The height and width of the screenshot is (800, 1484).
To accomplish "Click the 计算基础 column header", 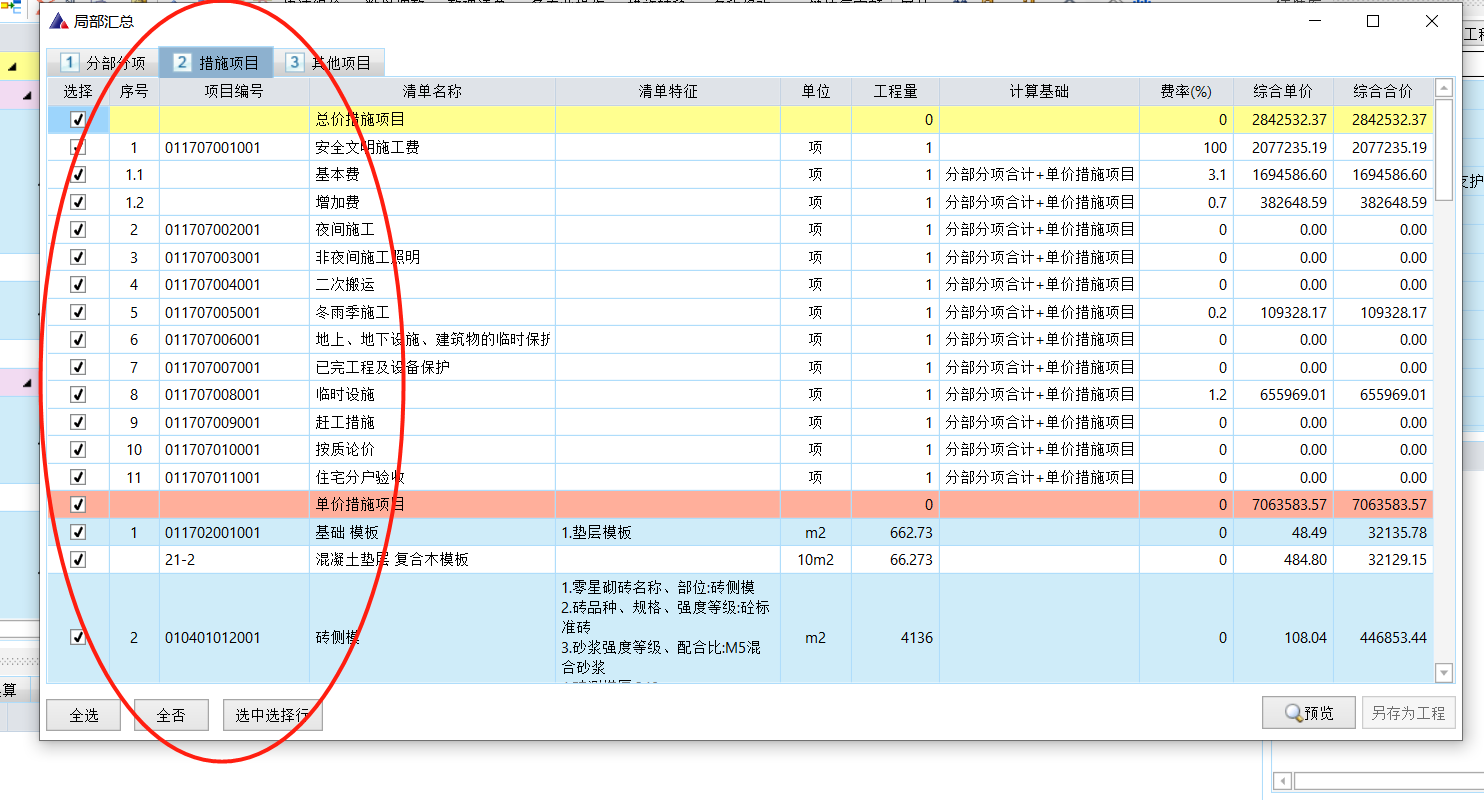I will pyautogui.click(x=1039, y=92).
